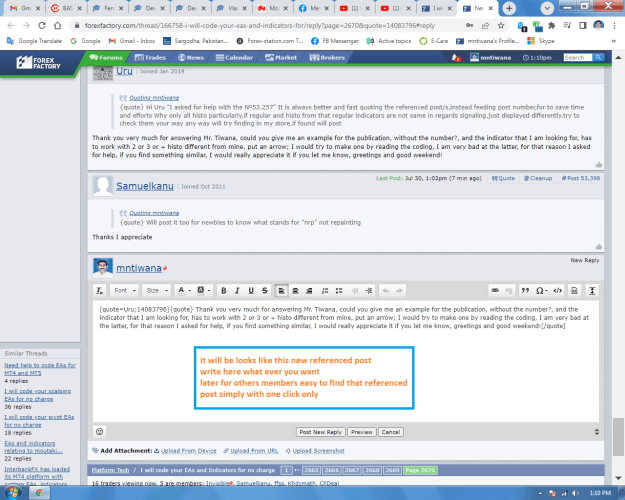
Task: Go to page 2669 in pagination
Action: 392,470
